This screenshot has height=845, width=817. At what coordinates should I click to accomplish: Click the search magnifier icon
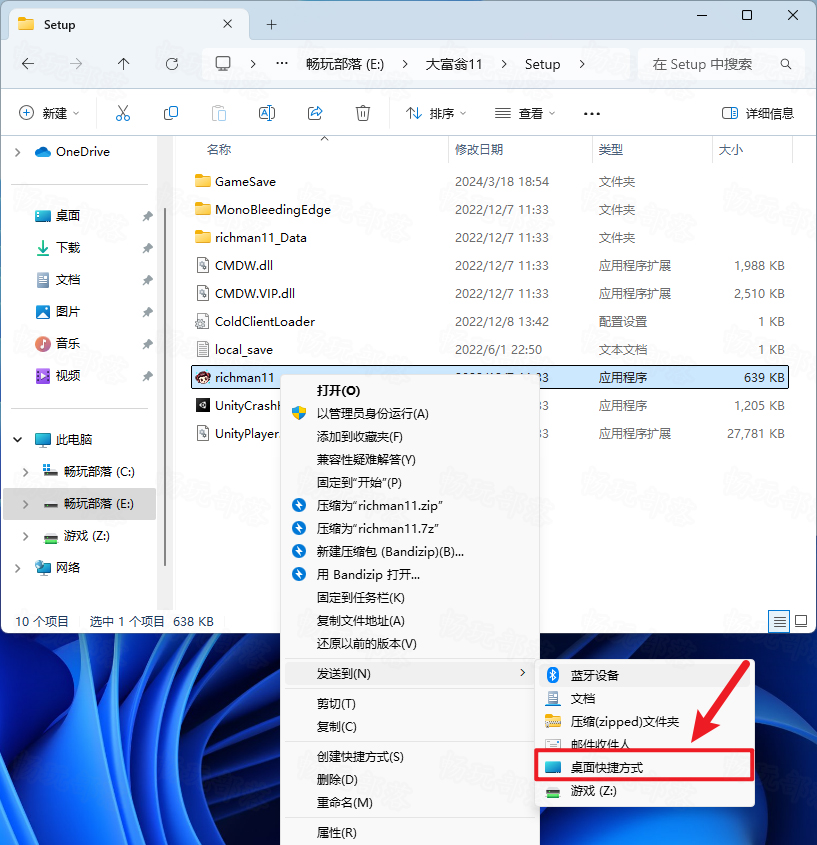point(786,64)
